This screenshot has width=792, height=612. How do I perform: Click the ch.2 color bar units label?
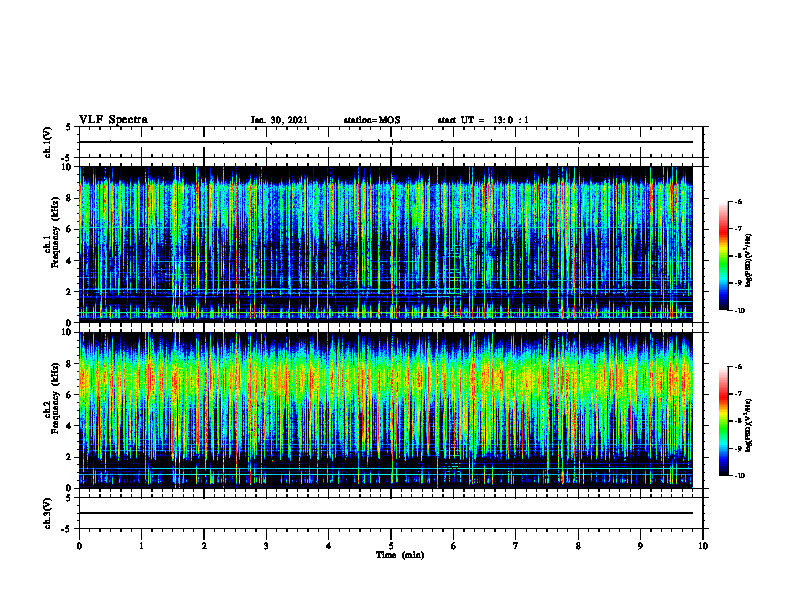(x=749, y=425)
